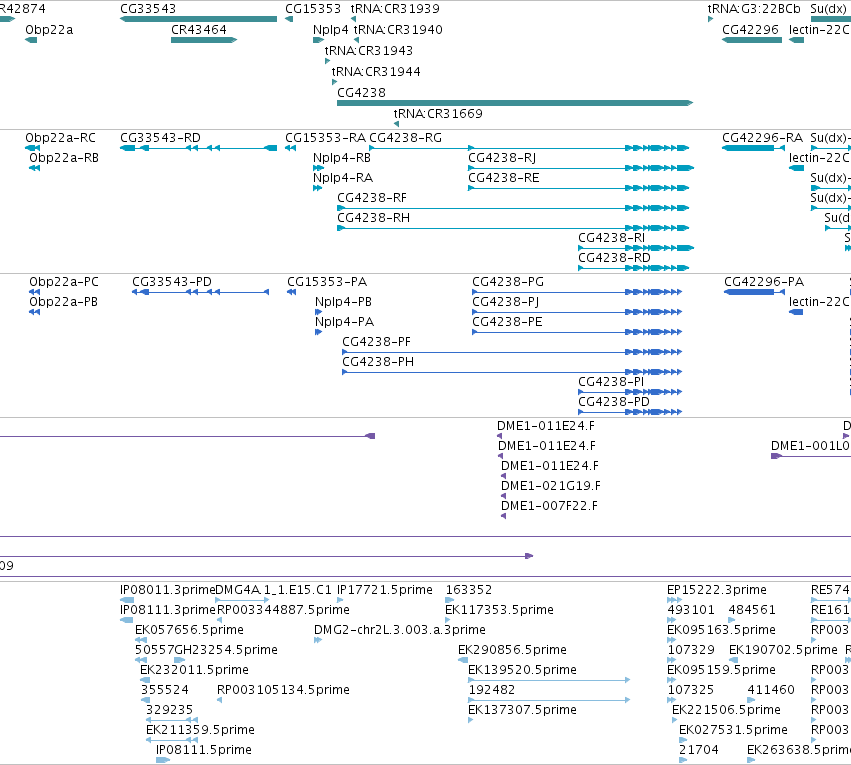Click the CG15353-RA transcript label
The width and height of the screenshot is (851, 765).
(x=326, y=138)
